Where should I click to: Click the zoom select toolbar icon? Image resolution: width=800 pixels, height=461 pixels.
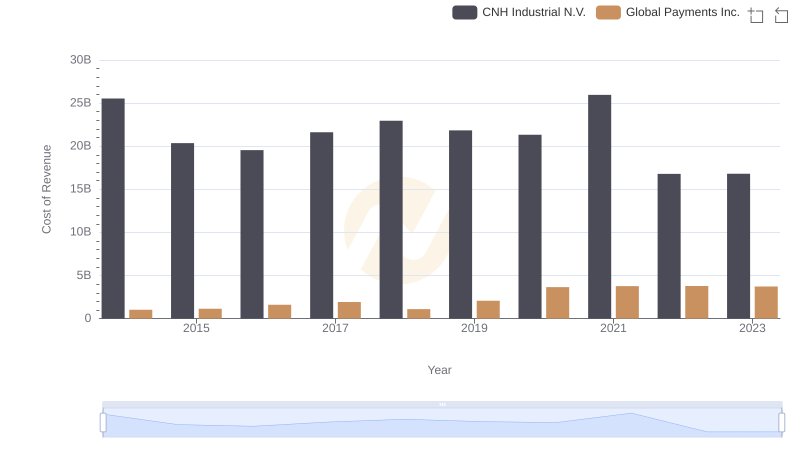tap(756, 15)
